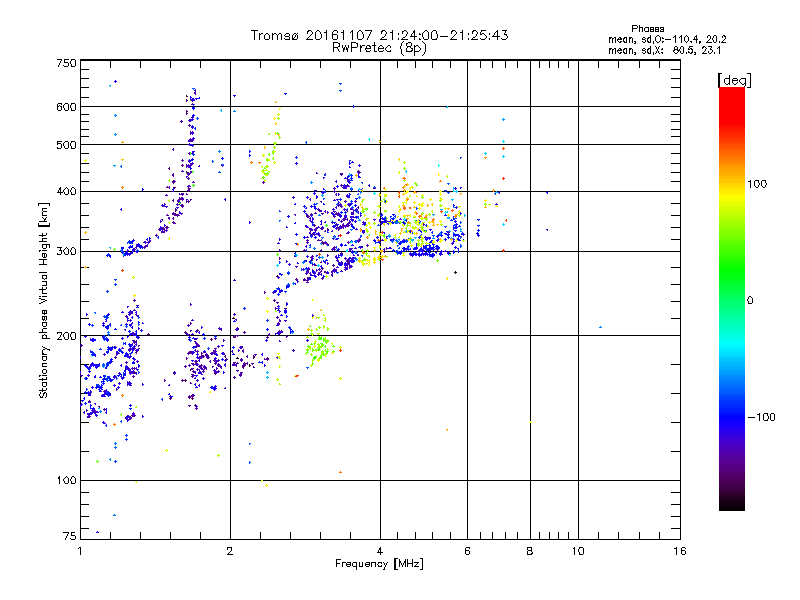Click the 'Frequency [MHz]' axis label

pos(379,564)
